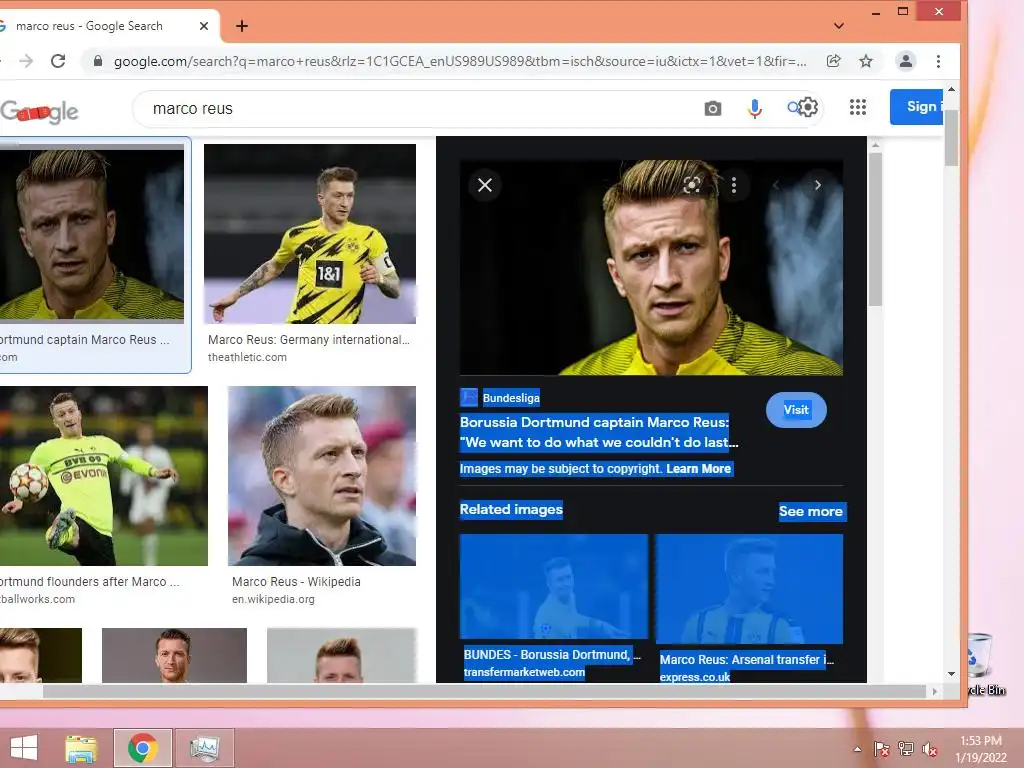The height and width of the screenshot is (768, 1024).
Task: Click the preview panel vertical scrollbar
Action: click(876, 229)
